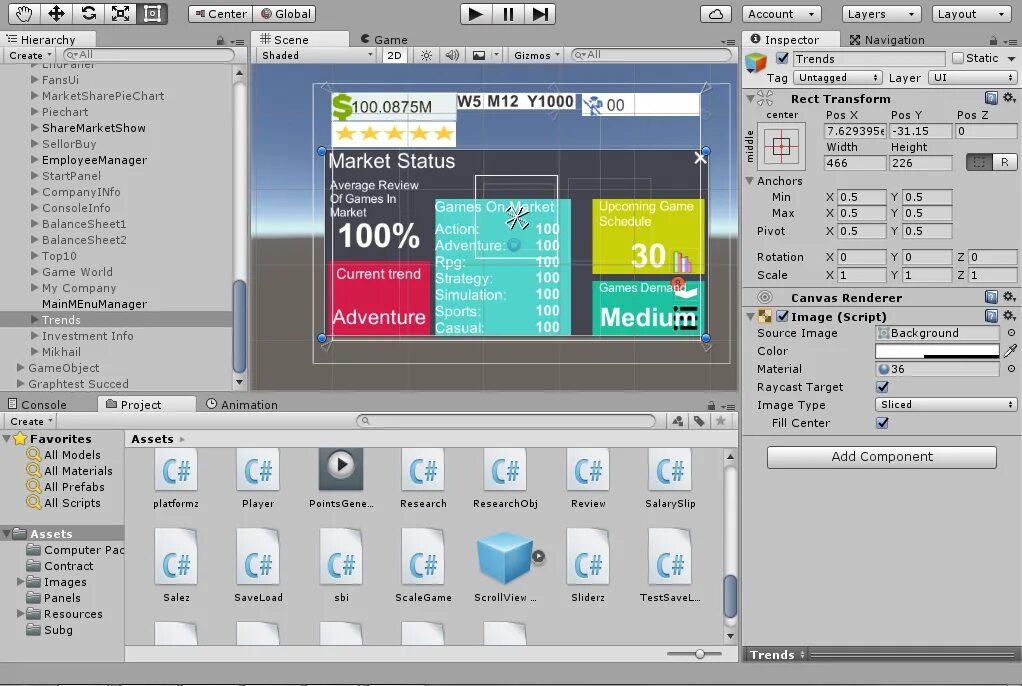Toggle blueprint mode button
The width and height of the screenshot is (1022, 686).
(x=978, y=162)
